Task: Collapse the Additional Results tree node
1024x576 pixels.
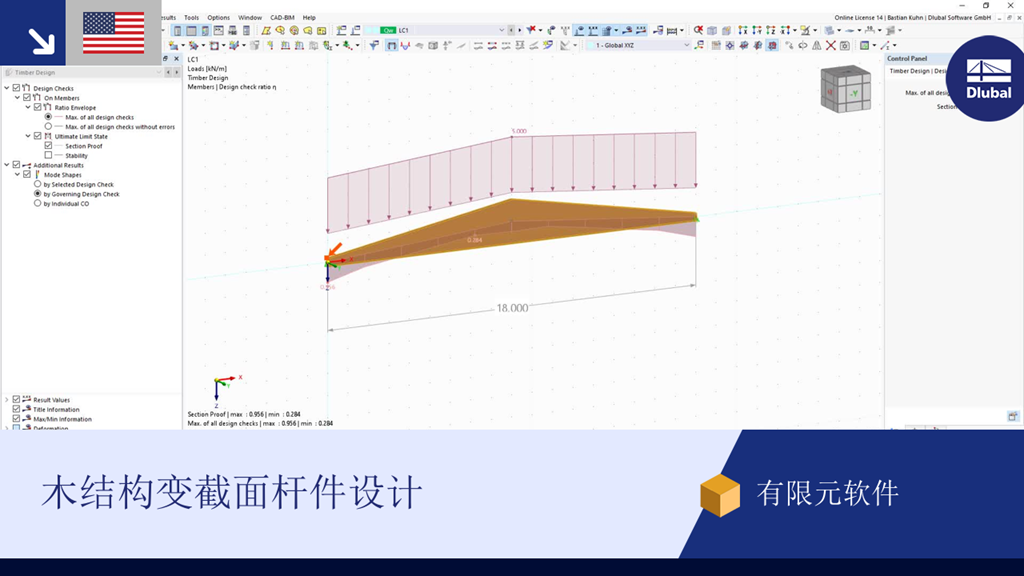Action: [x=7, y=165]
